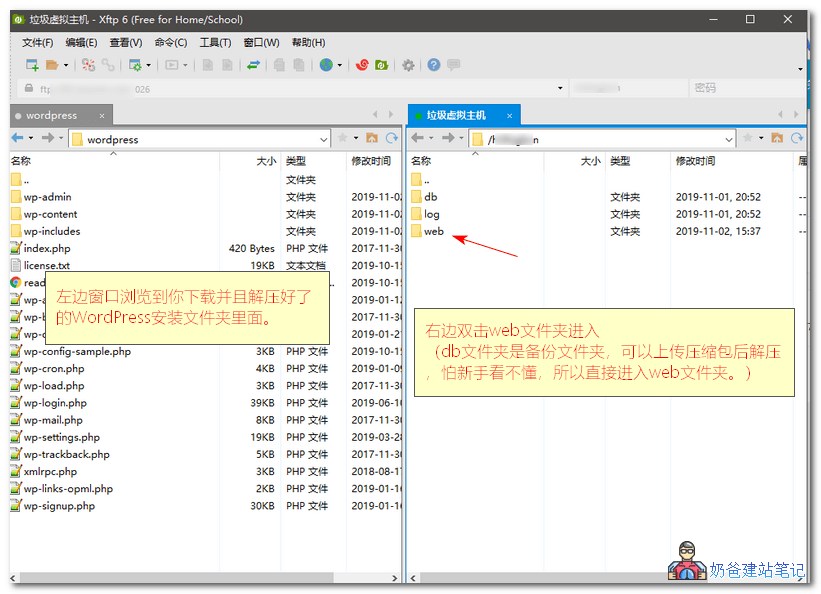This screenshot has width=821, height=594.
Task: Open the options gear icon in toolbar
Action: click(x=408, y=65)
